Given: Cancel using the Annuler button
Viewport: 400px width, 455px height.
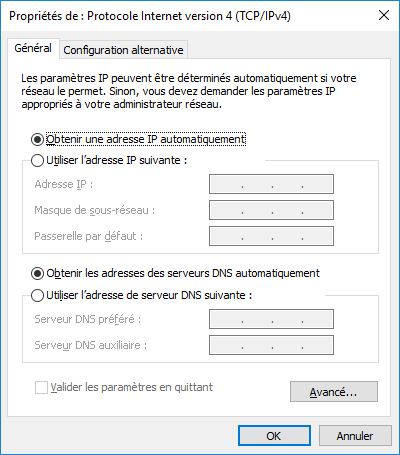Looking at the screenshot, I should click(x=355, y=436).
